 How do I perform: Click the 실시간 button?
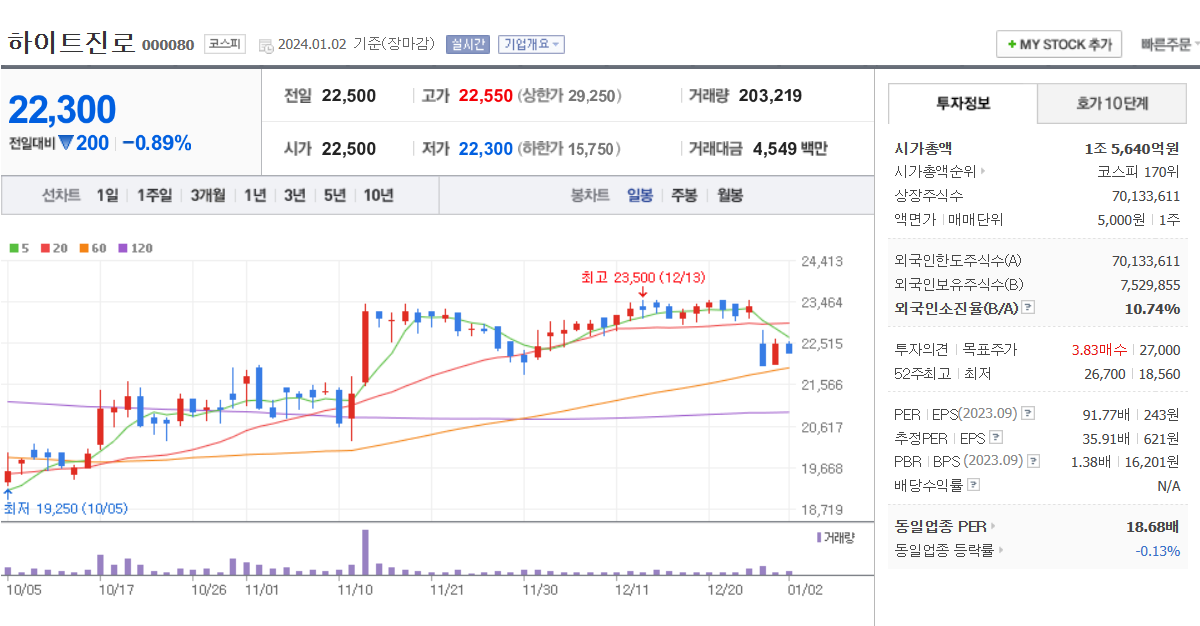click(467, 44)
